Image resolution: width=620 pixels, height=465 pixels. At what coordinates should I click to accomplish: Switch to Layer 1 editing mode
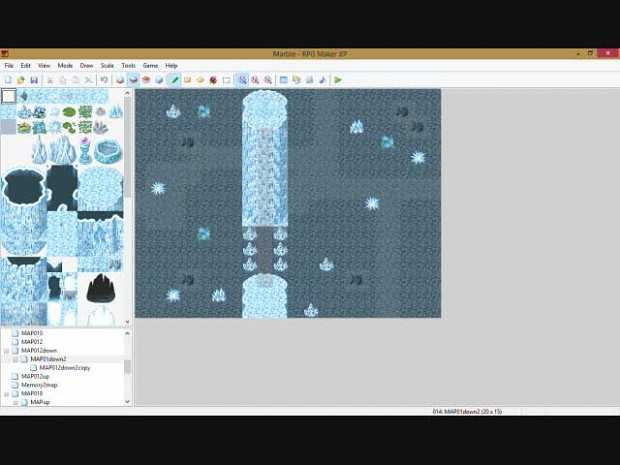[120, 80]
